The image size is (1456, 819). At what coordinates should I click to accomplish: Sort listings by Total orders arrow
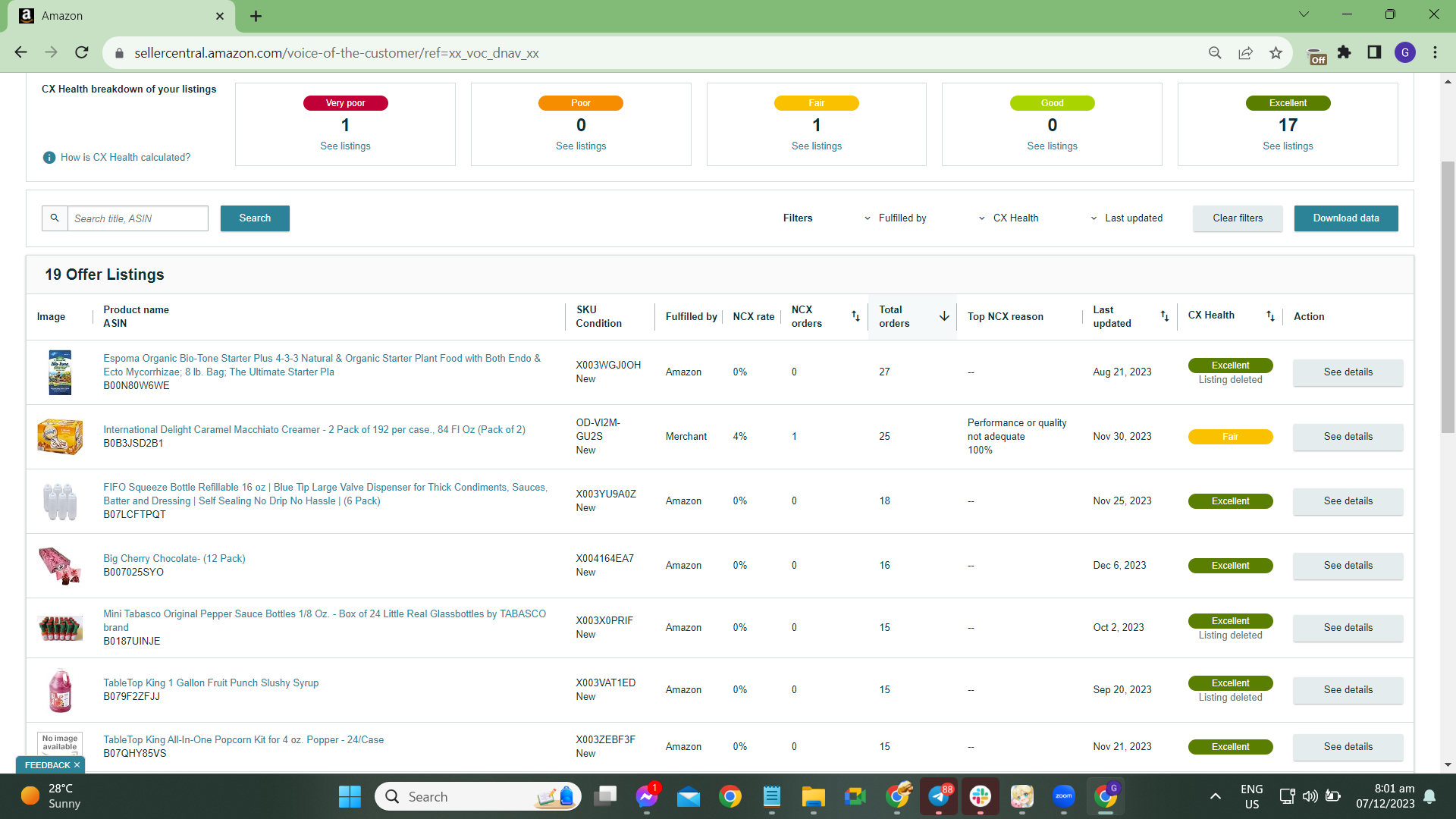944,316
